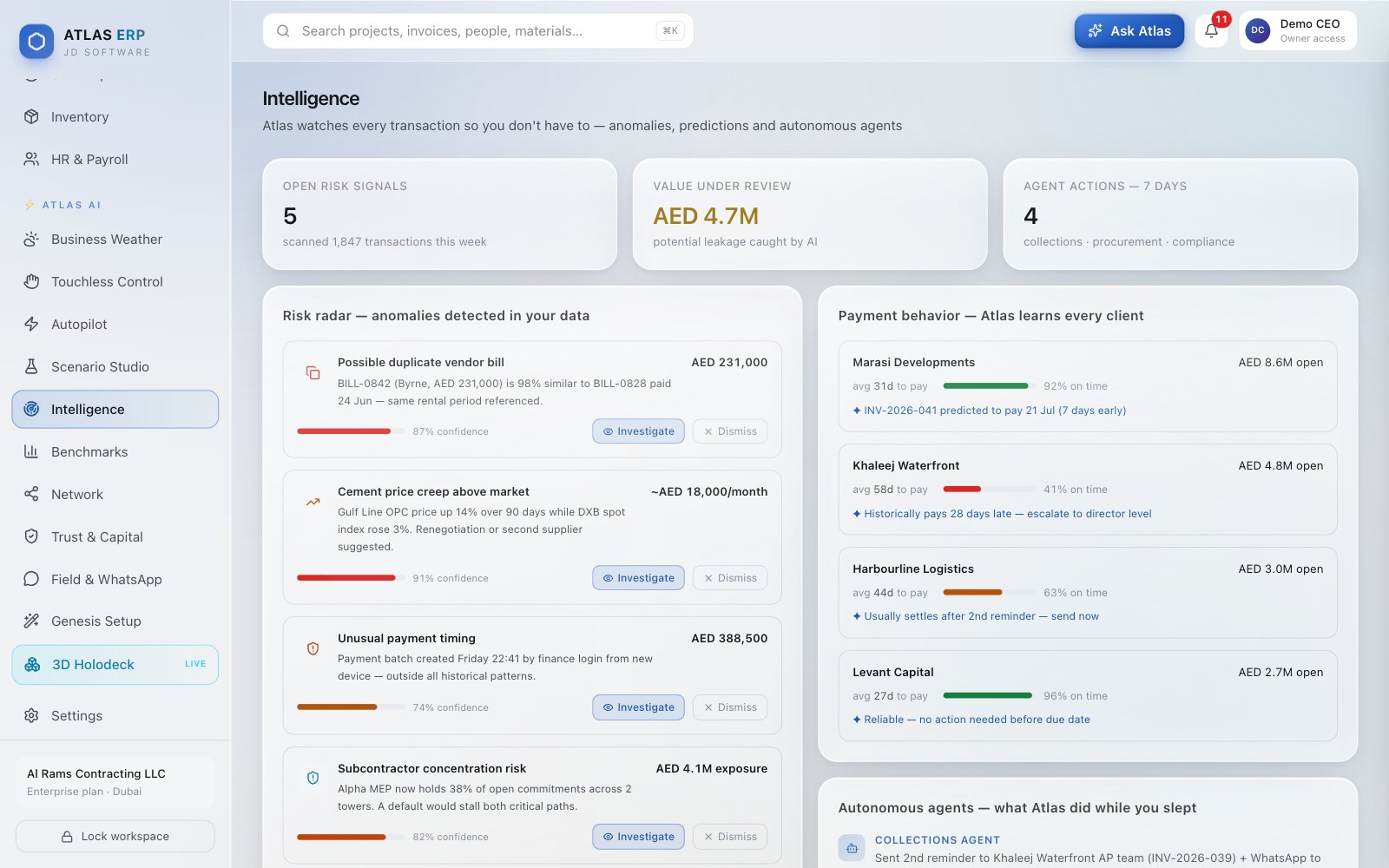Open the Demo CEO account menu

(x=1299, y=31)
